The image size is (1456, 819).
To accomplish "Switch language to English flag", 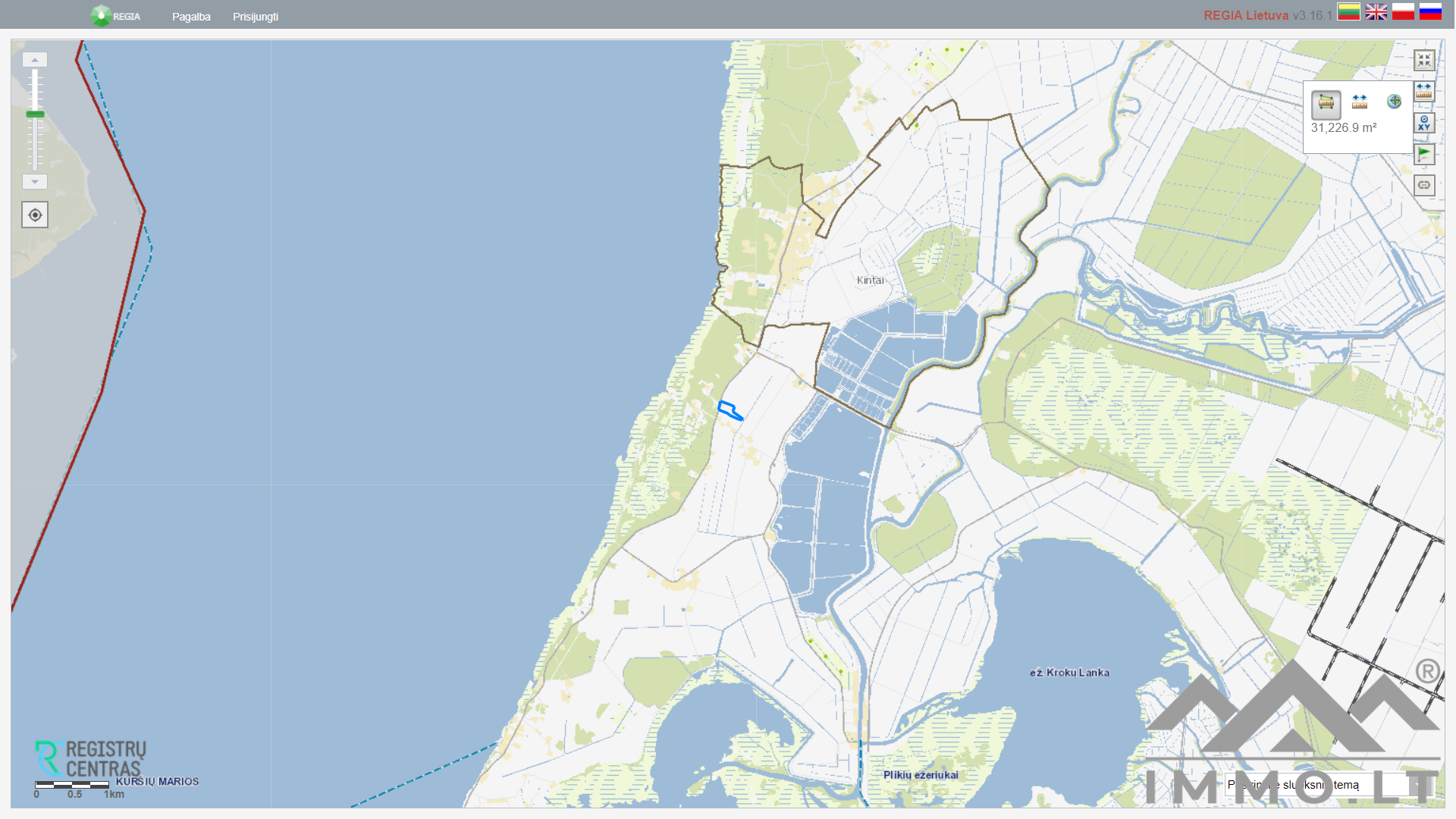I will pos(1376,11).
